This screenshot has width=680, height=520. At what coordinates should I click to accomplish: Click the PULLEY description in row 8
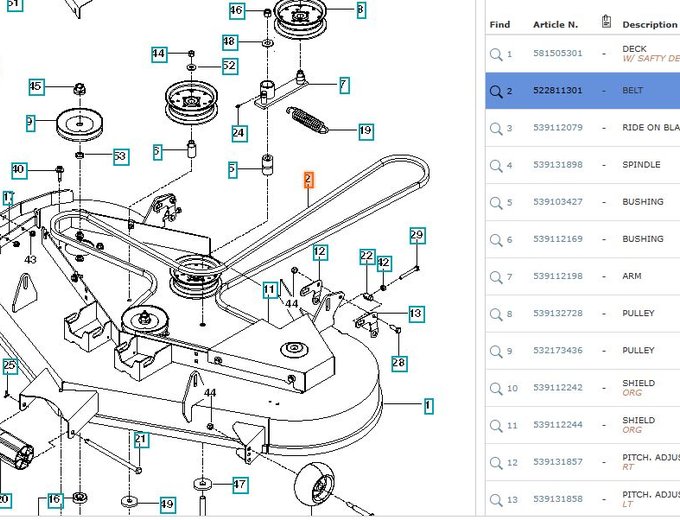638,314
